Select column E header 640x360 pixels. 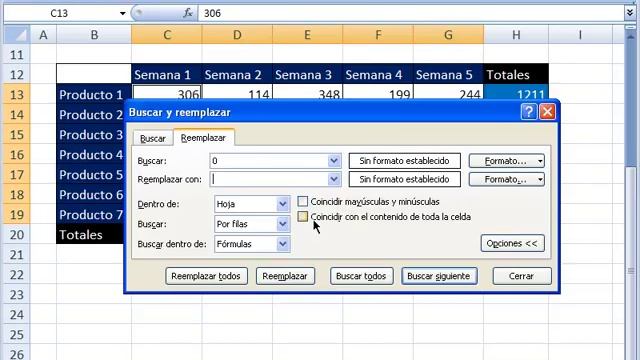click(307, 35)
